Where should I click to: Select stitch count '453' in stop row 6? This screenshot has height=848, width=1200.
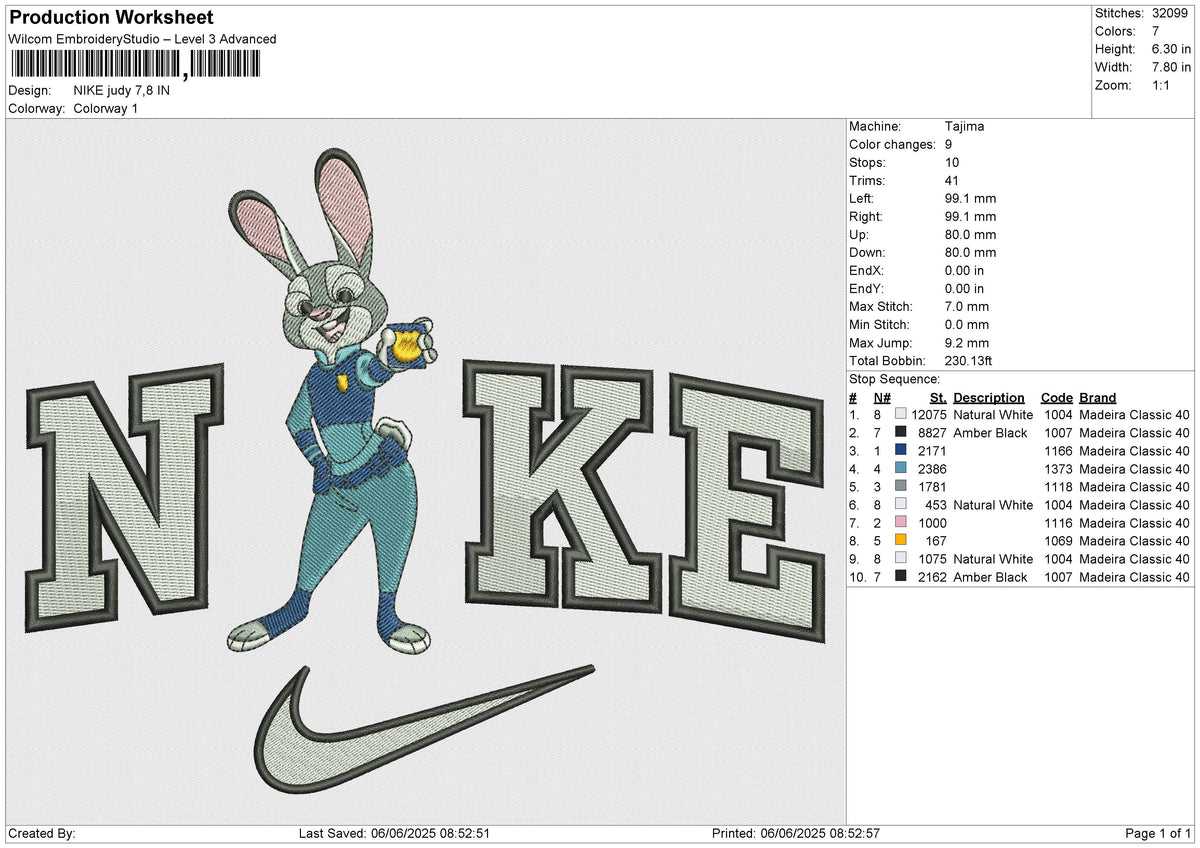pos(936,505)
